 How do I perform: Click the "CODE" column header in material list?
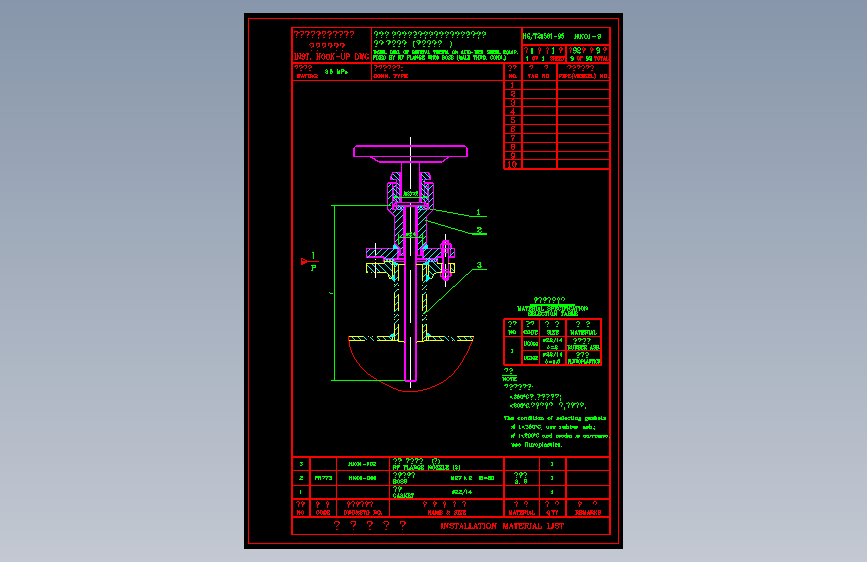323,513
